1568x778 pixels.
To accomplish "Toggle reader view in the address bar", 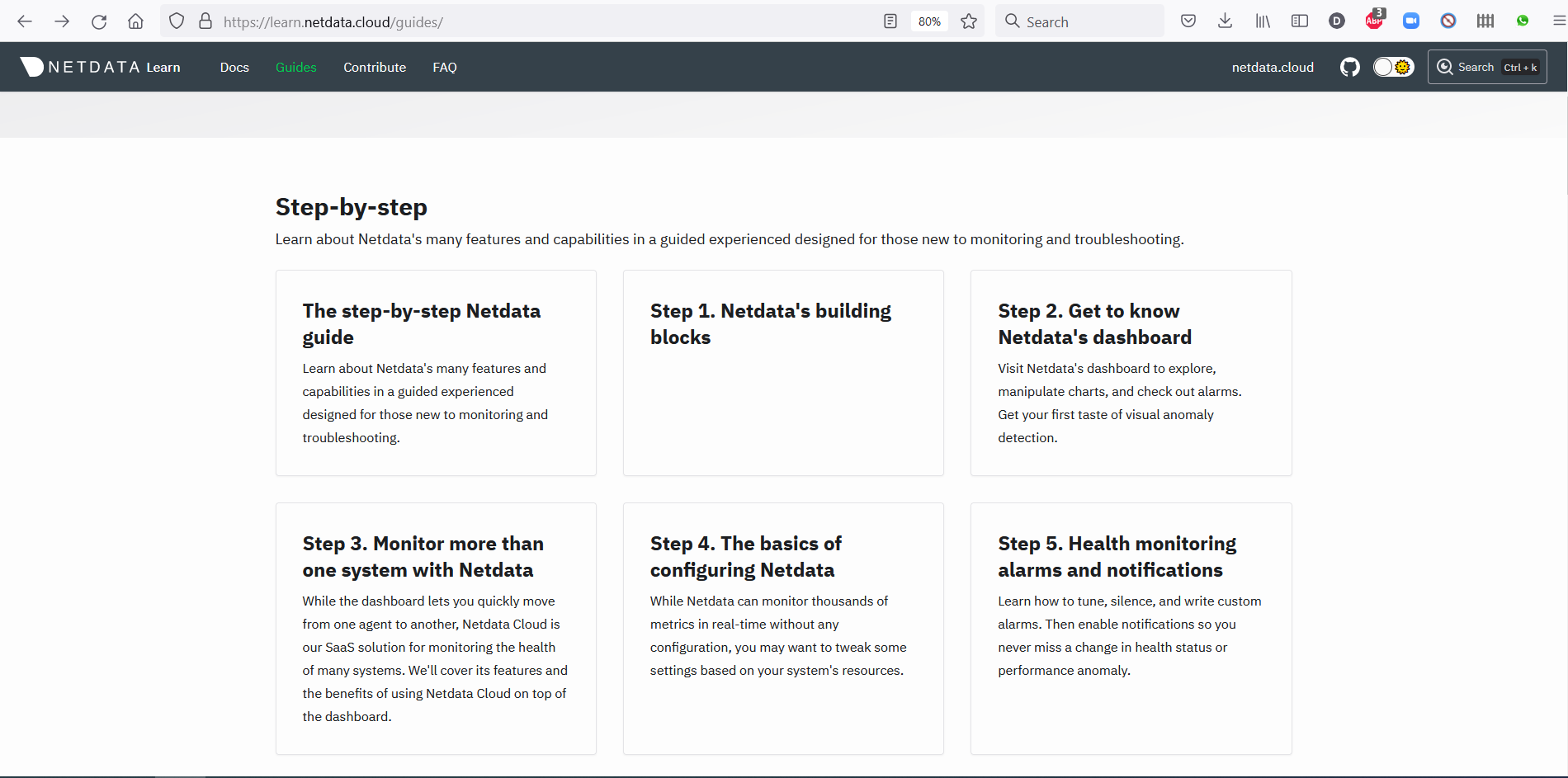I will pos(890,21).
